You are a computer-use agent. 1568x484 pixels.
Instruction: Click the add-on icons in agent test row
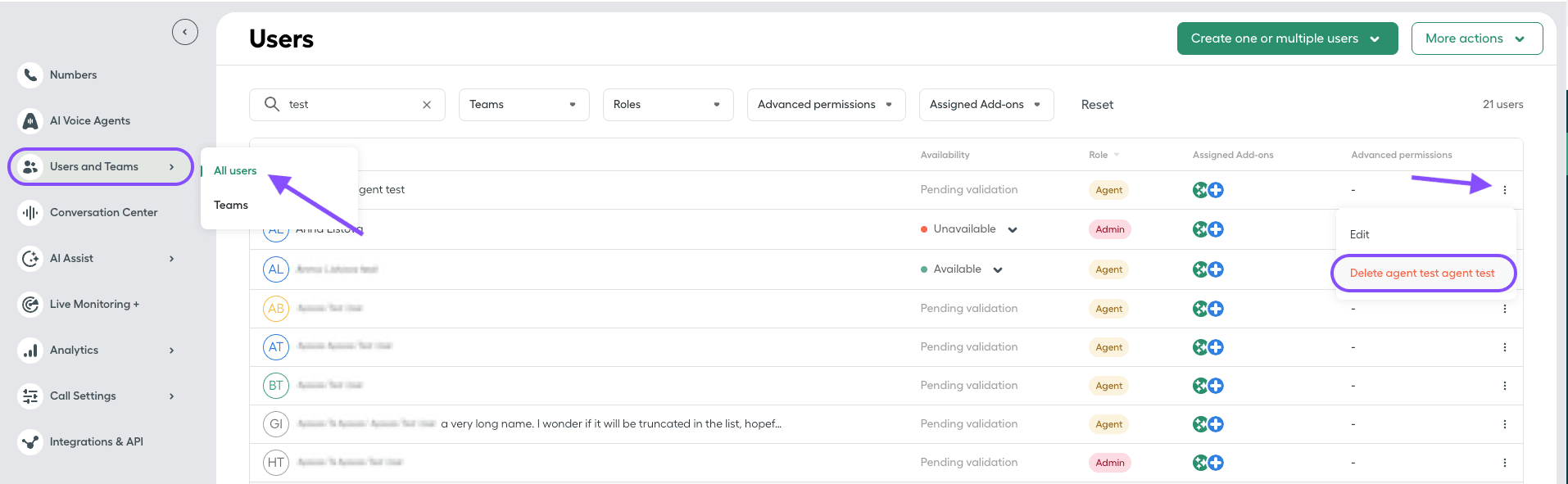coord(1208,190)
